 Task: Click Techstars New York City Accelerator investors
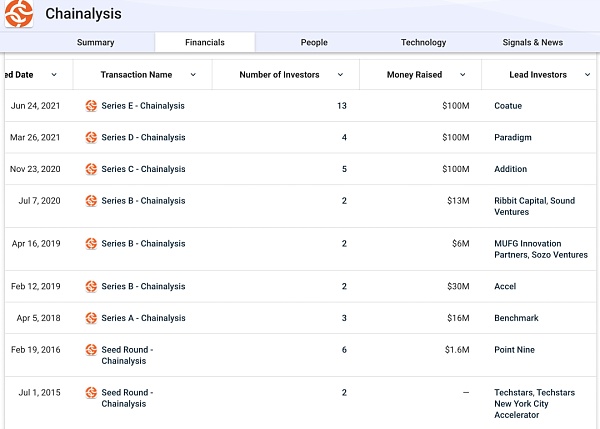535,403
